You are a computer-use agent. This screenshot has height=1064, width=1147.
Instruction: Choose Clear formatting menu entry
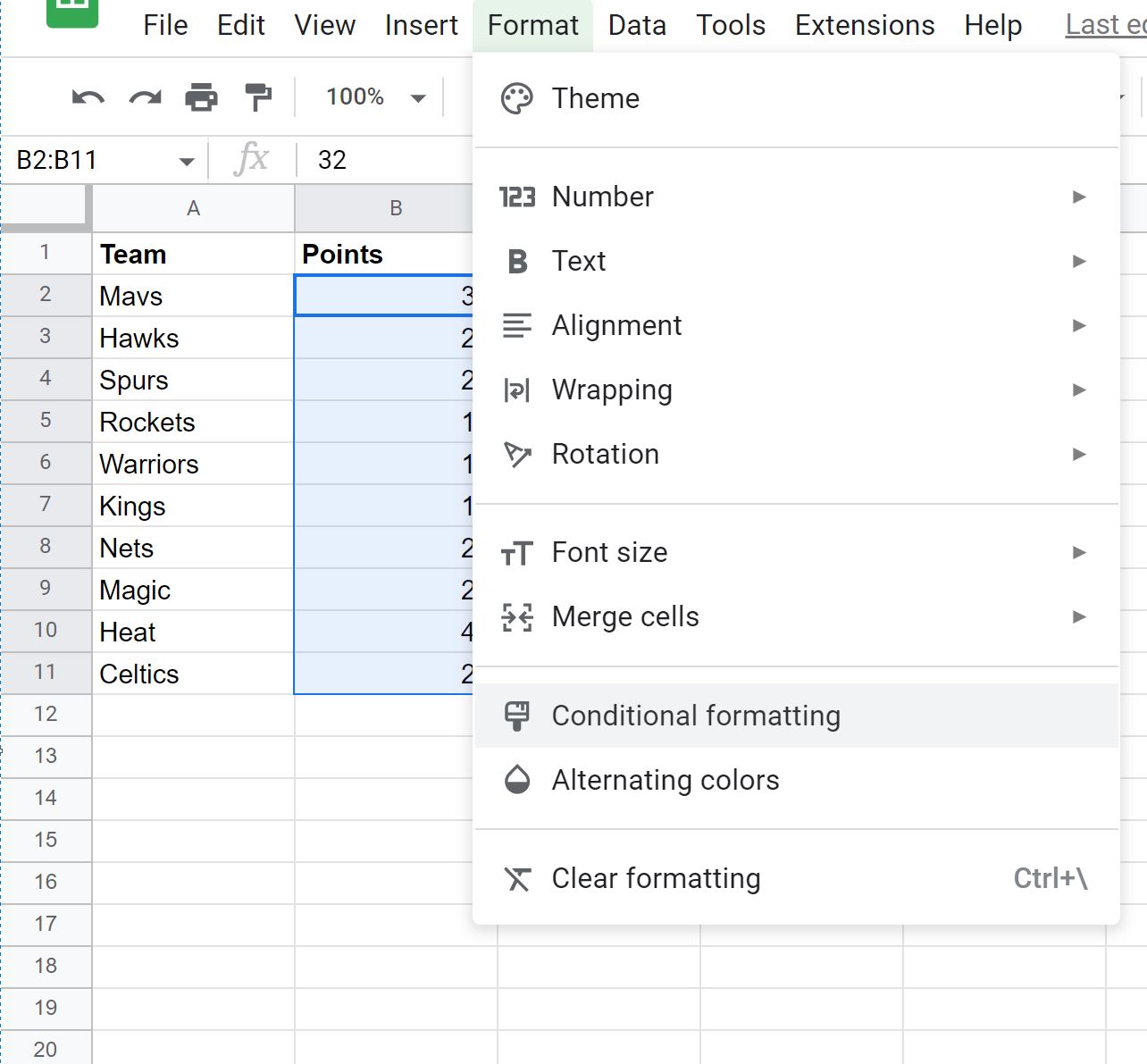point(797,879)
